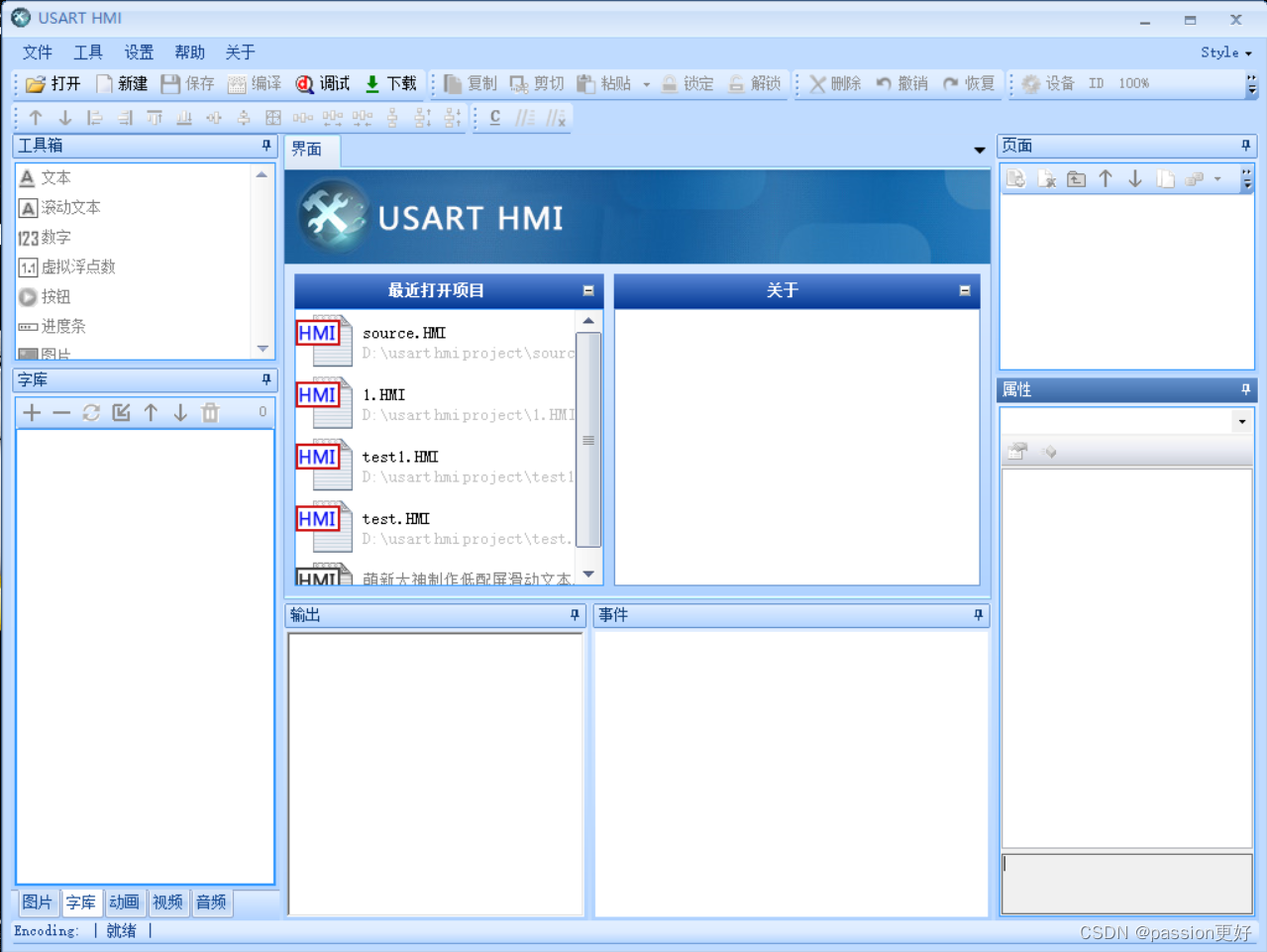The image size is (1267, 952).
Task: Click the underlined C icon in second toolbar
Action: 495,118
